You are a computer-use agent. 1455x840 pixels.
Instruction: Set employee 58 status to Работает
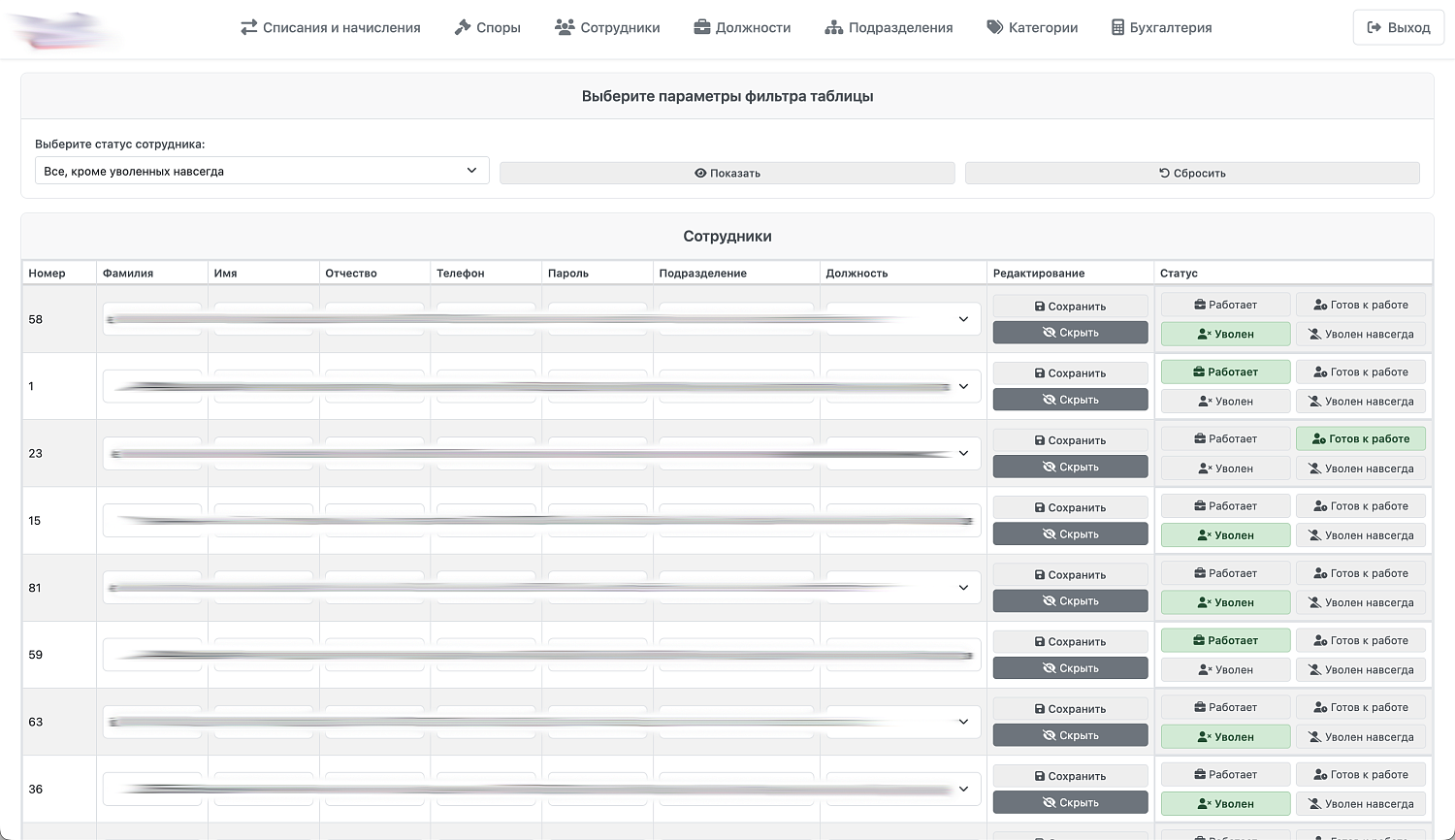(x=1225, y=305)
